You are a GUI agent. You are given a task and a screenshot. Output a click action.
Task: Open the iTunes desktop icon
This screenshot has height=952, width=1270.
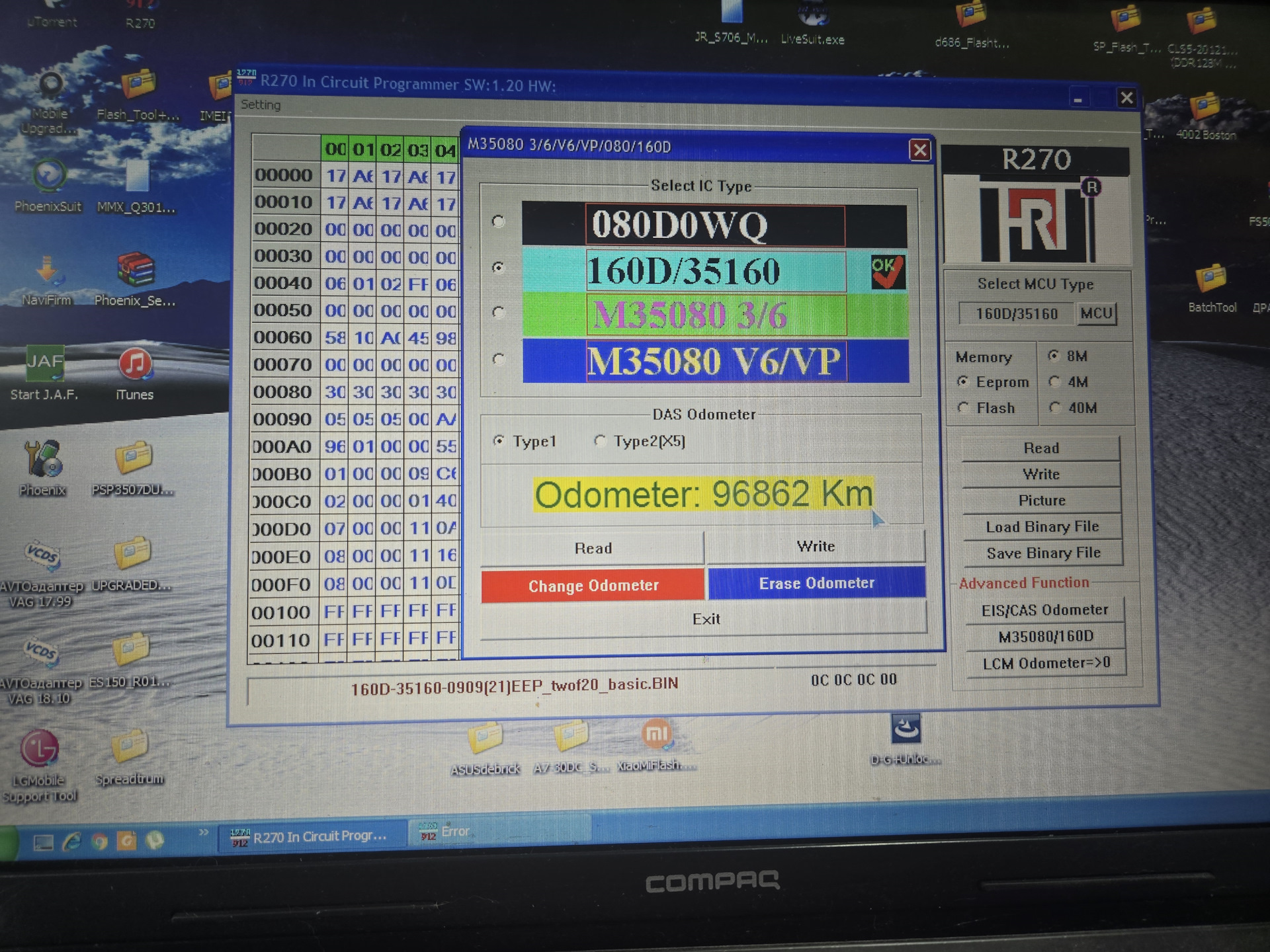(134, 366)
